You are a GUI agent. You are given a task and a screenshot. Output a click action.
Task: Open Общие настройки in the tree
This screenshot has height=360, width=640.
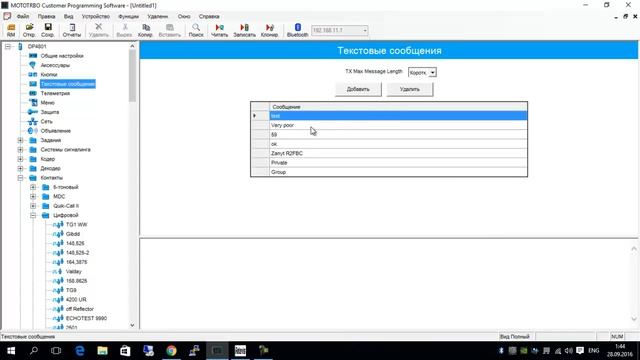click(x=62, y=56)
